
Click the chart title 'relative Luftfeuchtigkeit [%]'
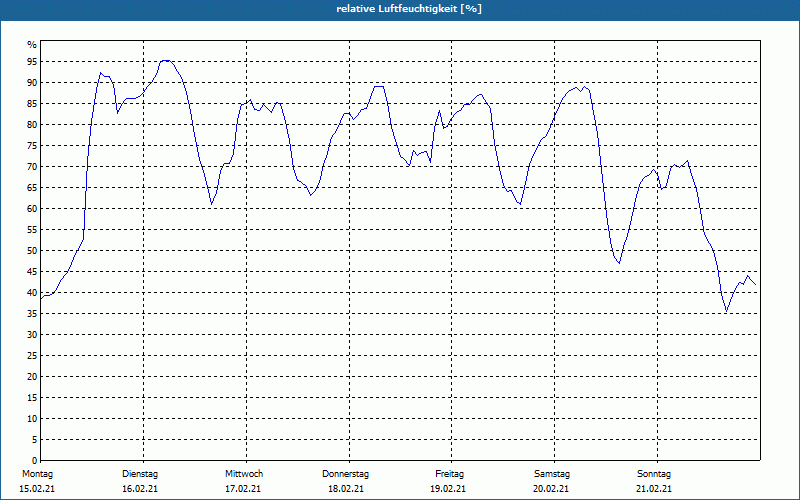[x=409, y=9]
